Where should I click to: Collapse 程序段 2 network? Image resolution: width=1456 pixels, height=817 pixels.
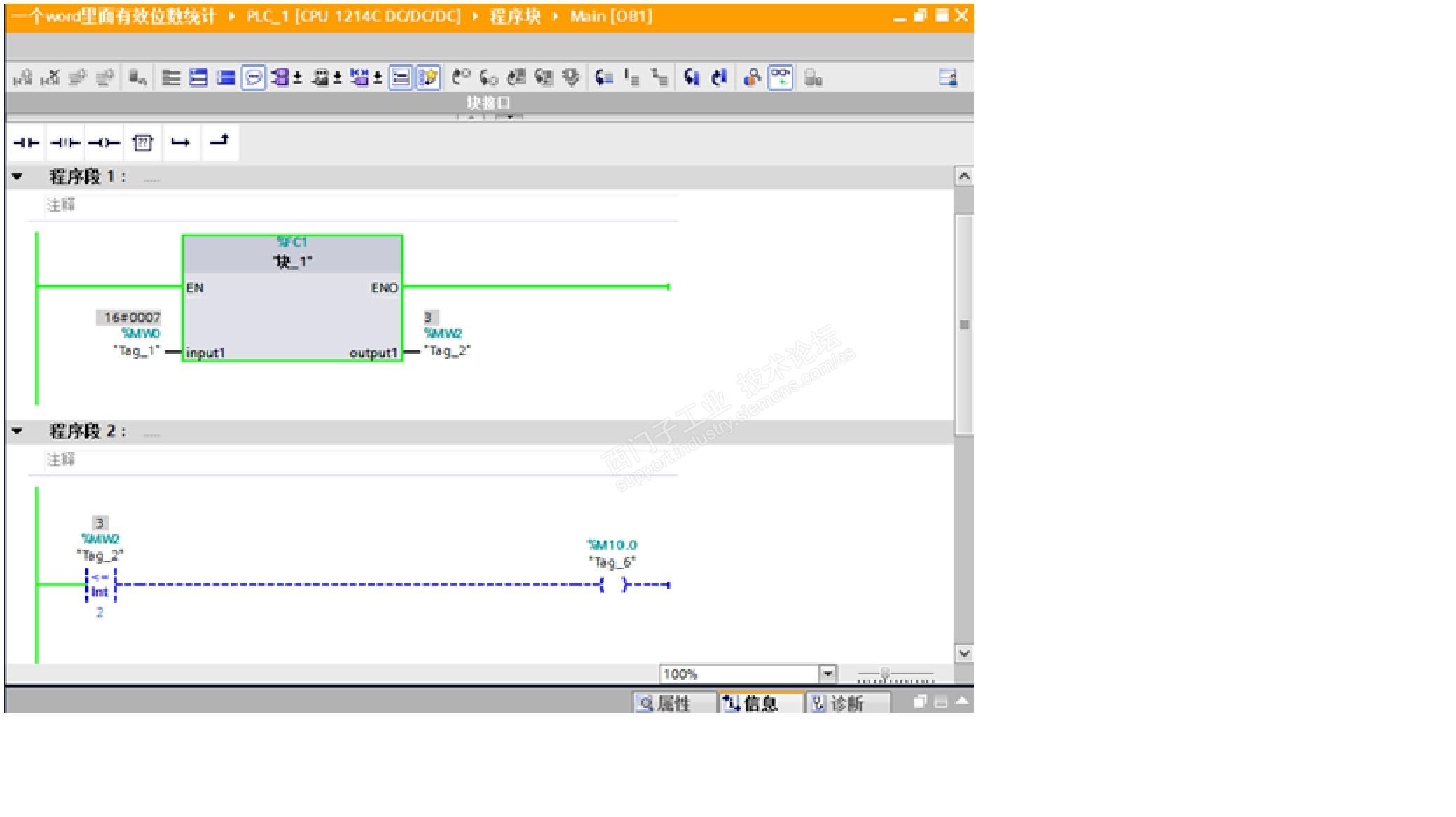coord(18,432)
